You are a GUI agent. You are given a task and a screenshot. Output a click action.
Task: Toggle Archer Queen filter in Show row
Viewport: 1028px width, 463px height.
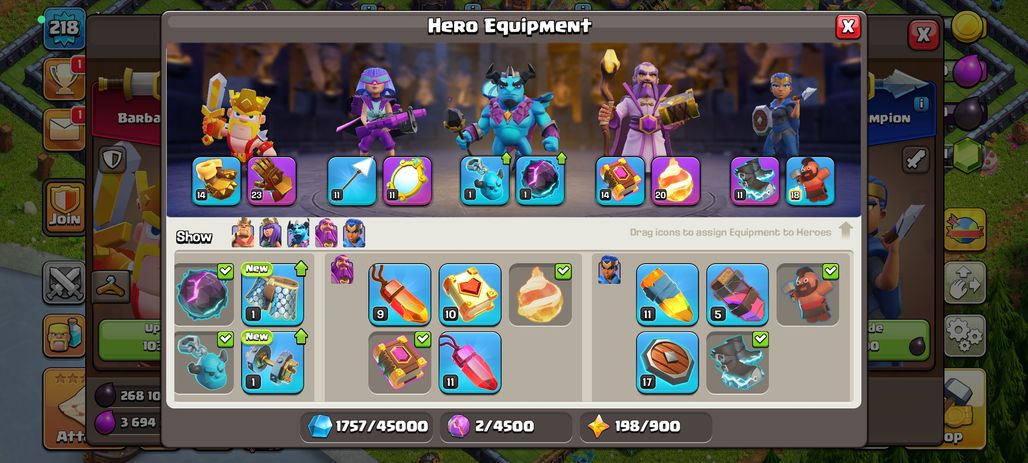click(x=270, y=233)
